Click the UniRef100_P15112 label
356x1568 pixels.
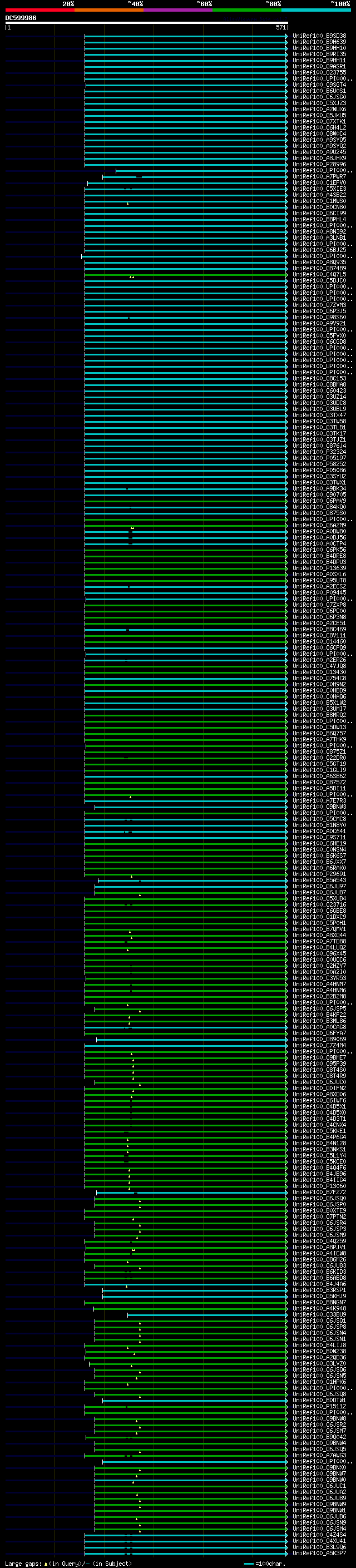(x=319, y=1406)
